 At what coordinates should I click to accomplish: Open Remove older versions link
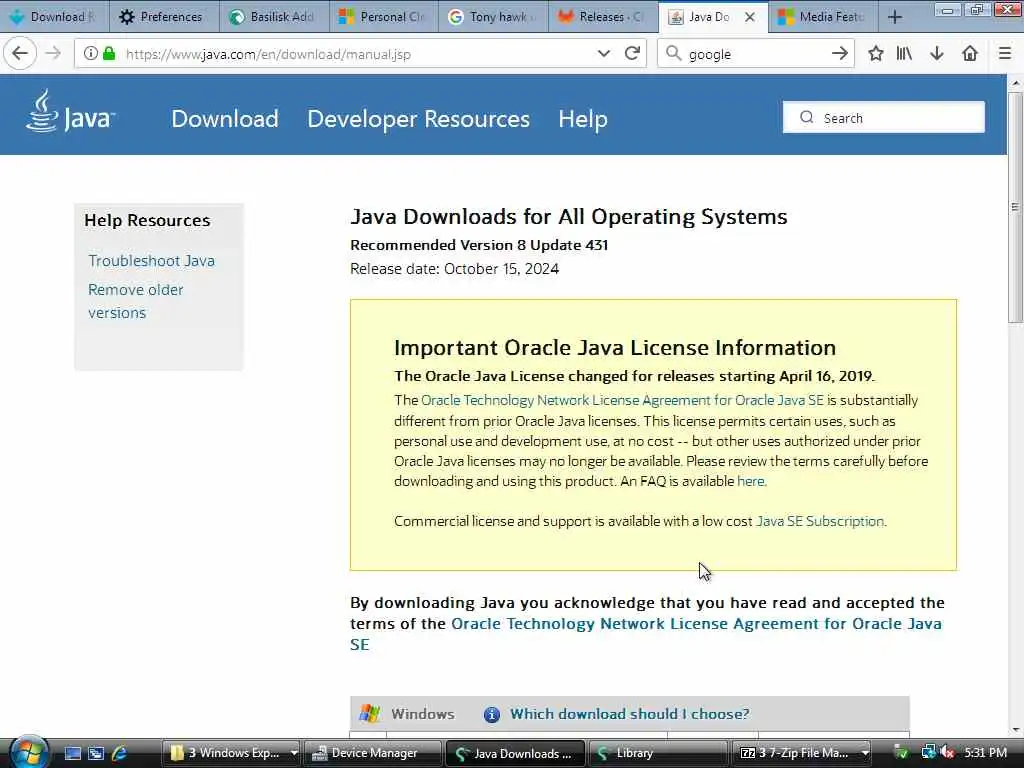[135, 301]
